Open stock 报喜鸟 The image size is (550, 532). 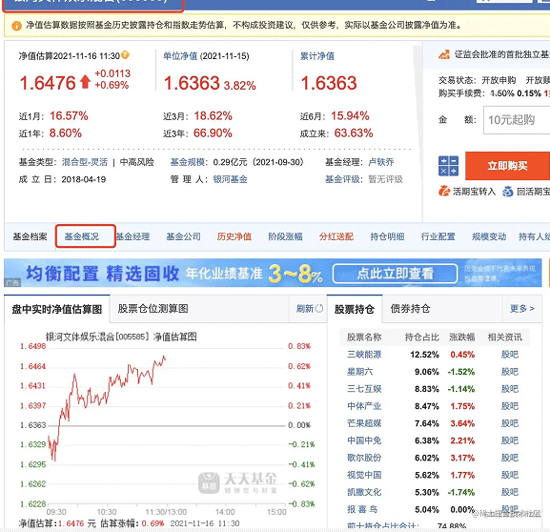click(x=362, y=509)
